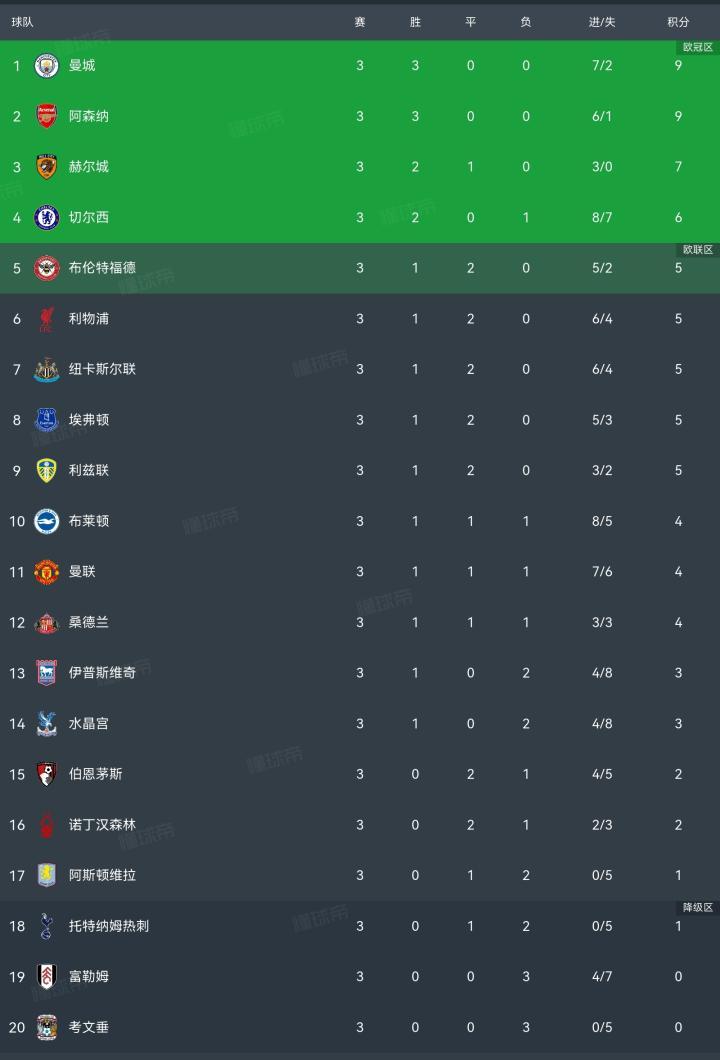Click the Manchester City club crest
Screen dimensions: 720x1060
(46, 66)
